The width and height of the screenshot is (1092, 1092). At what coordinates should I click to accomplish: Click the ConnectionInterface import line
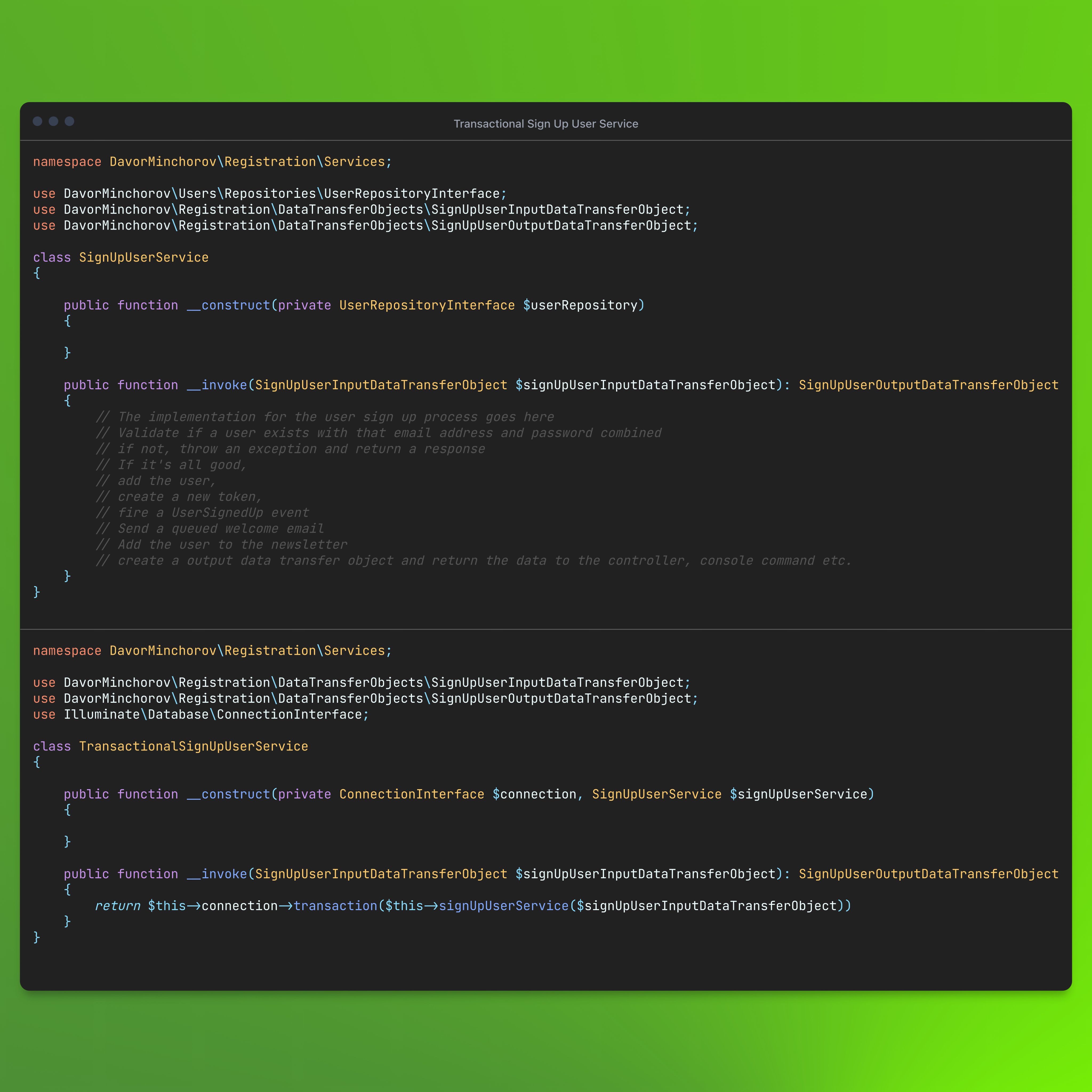tap(201, 714)
